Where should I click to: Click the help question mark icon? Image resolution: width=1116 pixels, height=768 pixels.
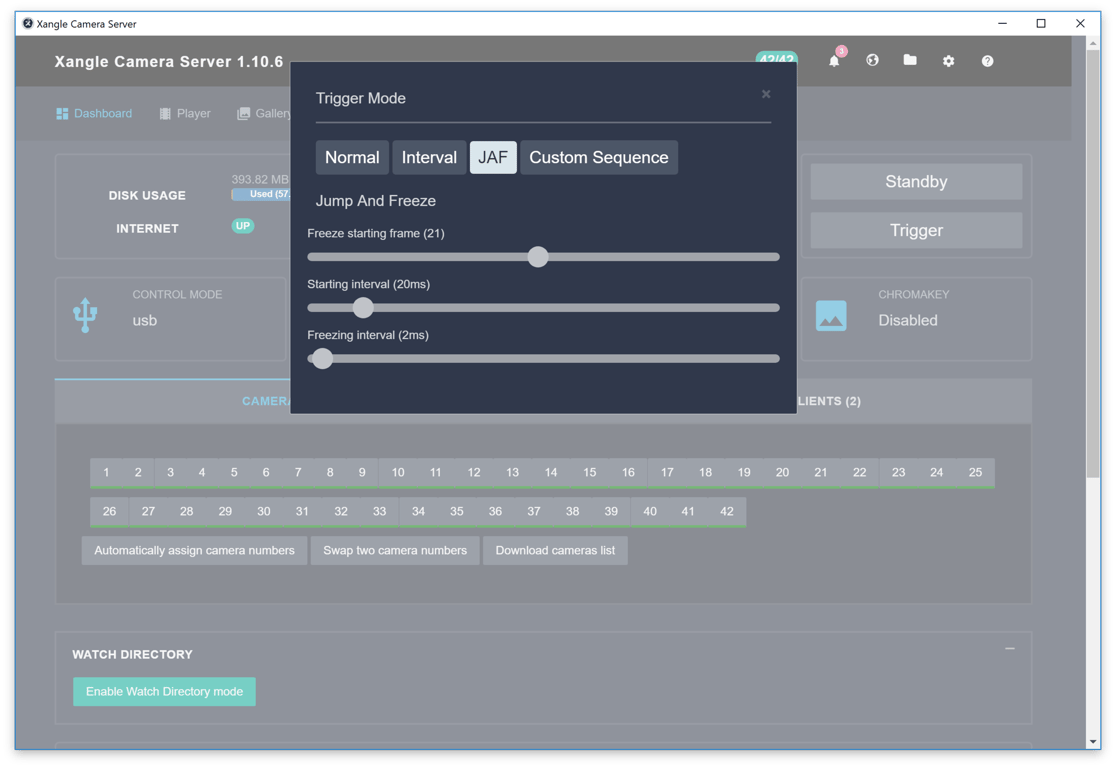point(987,61)
